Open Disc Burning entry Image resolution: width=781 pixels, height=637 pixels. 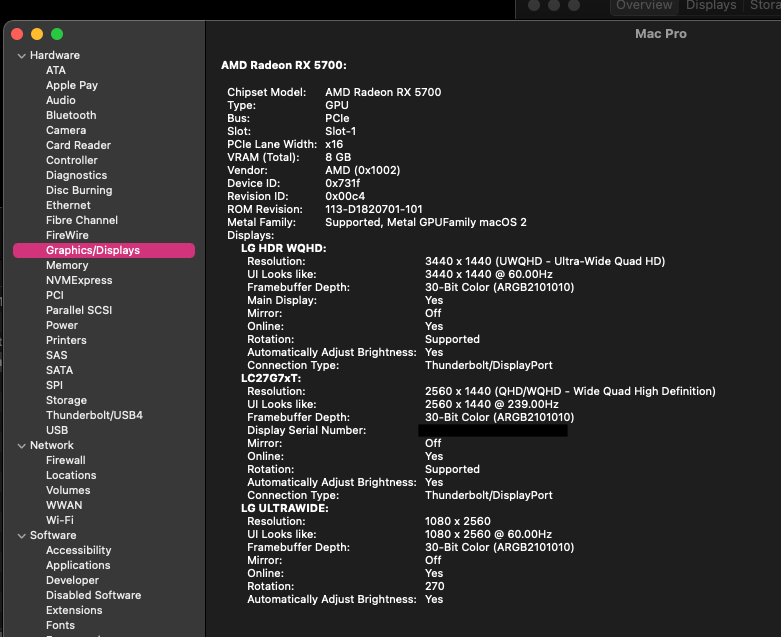(79, 190)
